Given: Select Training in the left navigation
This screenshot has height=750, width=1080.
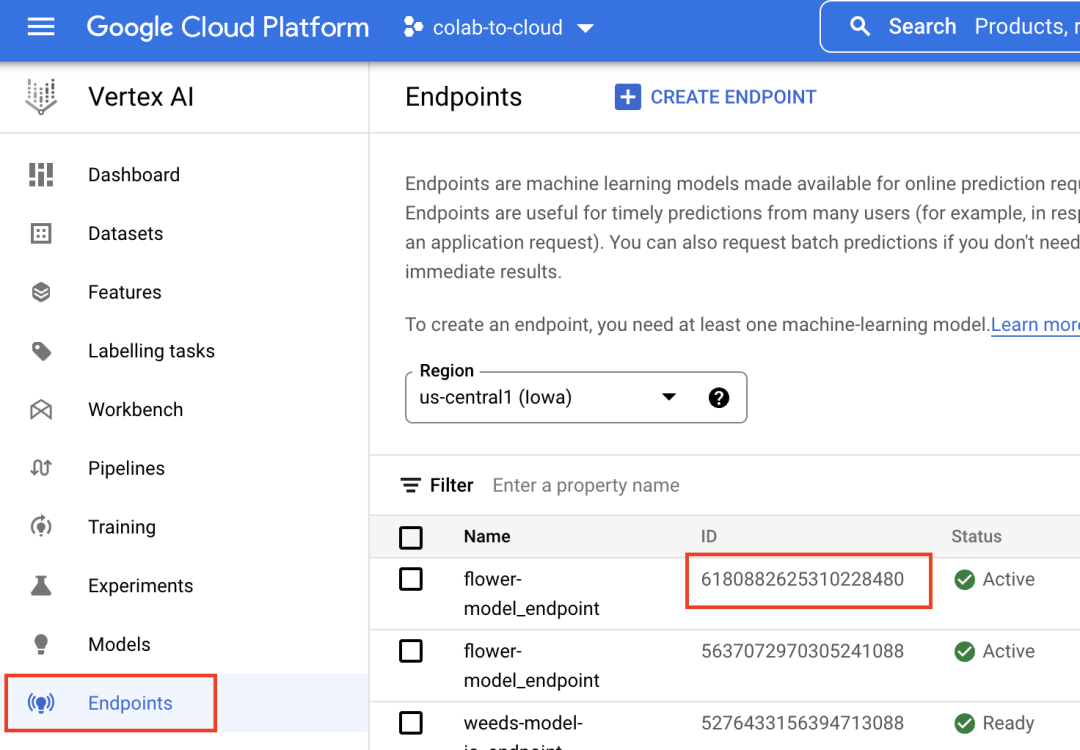Looking at the screenshot, I should [x=122, y=527].
